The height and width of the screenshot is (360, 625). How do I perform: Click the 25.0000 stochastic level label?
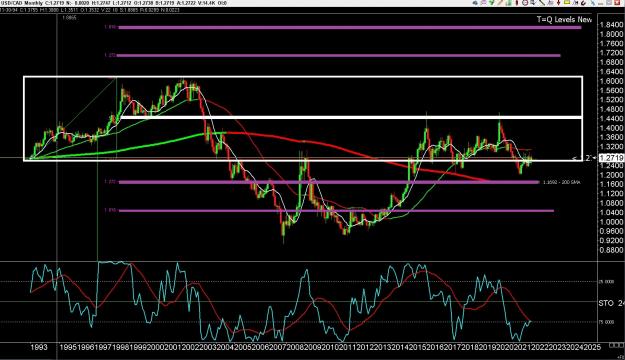pyautogui.click(x=606, y=281)
